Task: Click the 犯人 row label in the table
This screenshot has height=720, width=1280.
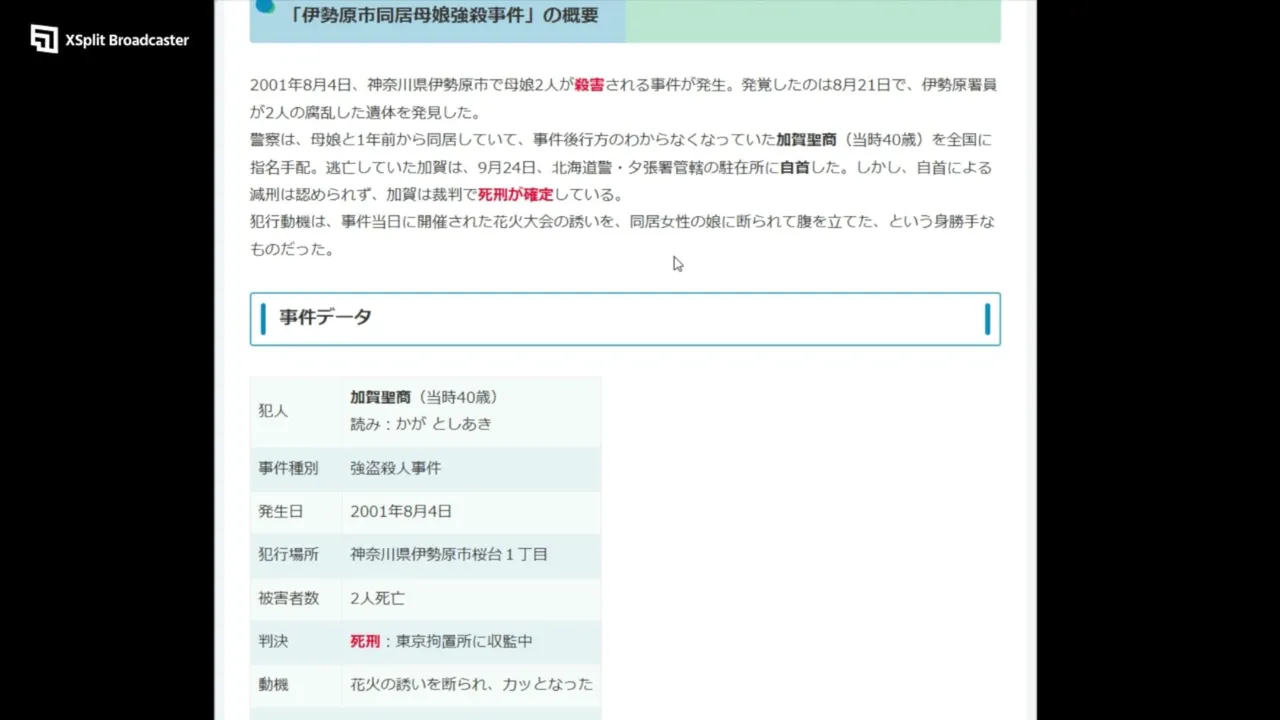Action: click(x=273, y=411)
